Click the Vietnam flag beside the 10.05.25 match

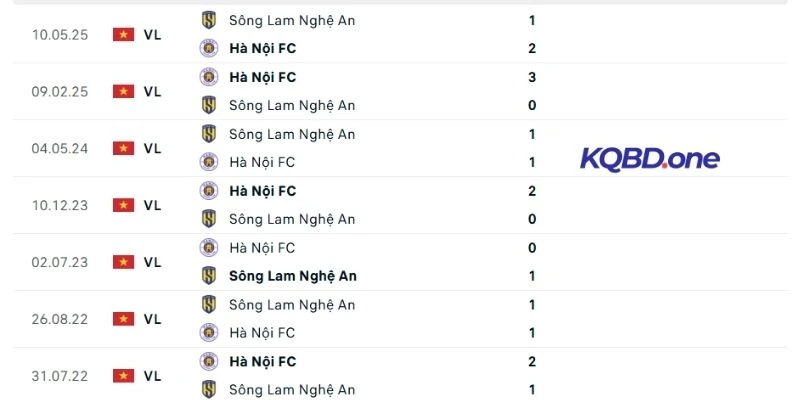pos(124,35)
